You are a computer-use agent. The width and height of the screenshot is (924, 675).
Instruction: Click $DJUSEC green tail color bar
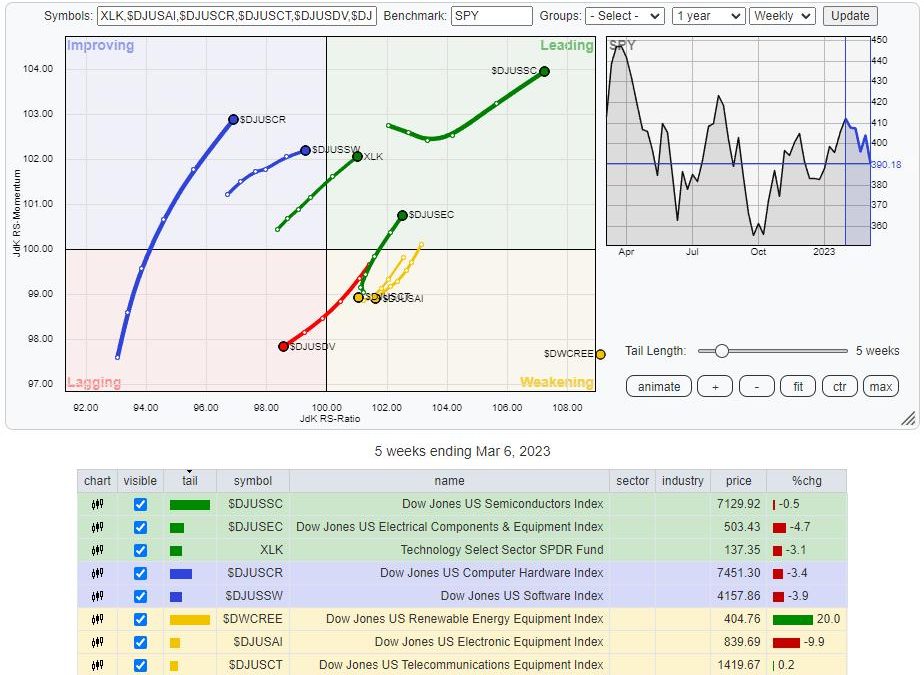177,528
